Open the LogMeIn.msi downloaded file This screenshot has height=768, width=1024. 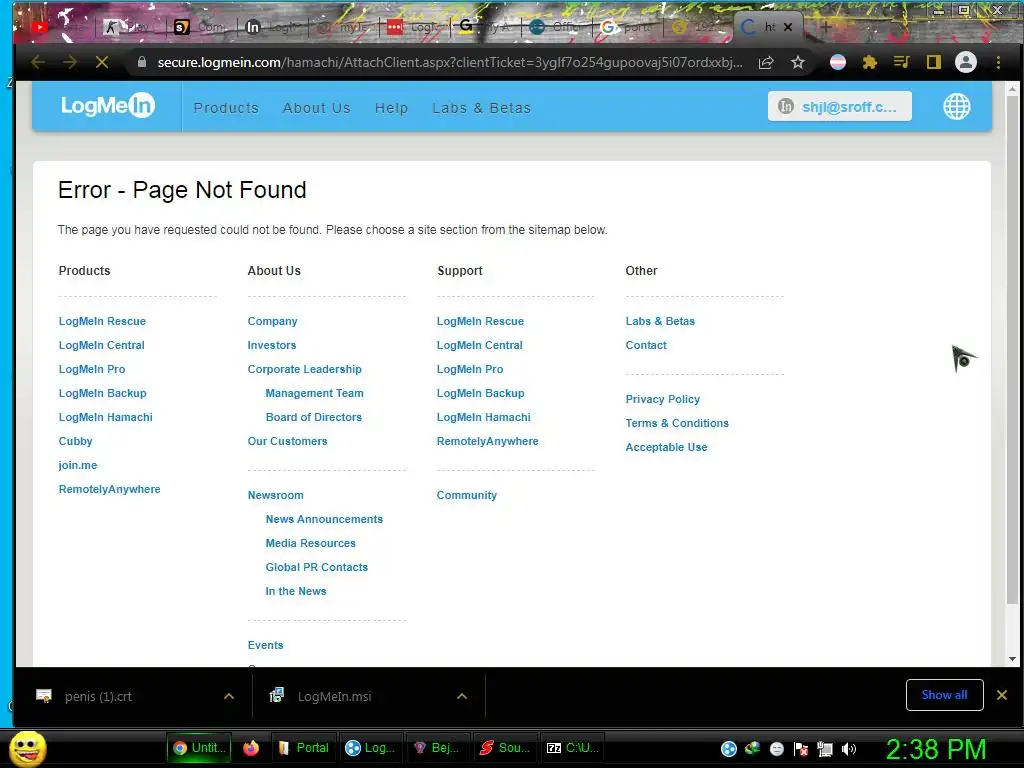(x=334, y=697)
